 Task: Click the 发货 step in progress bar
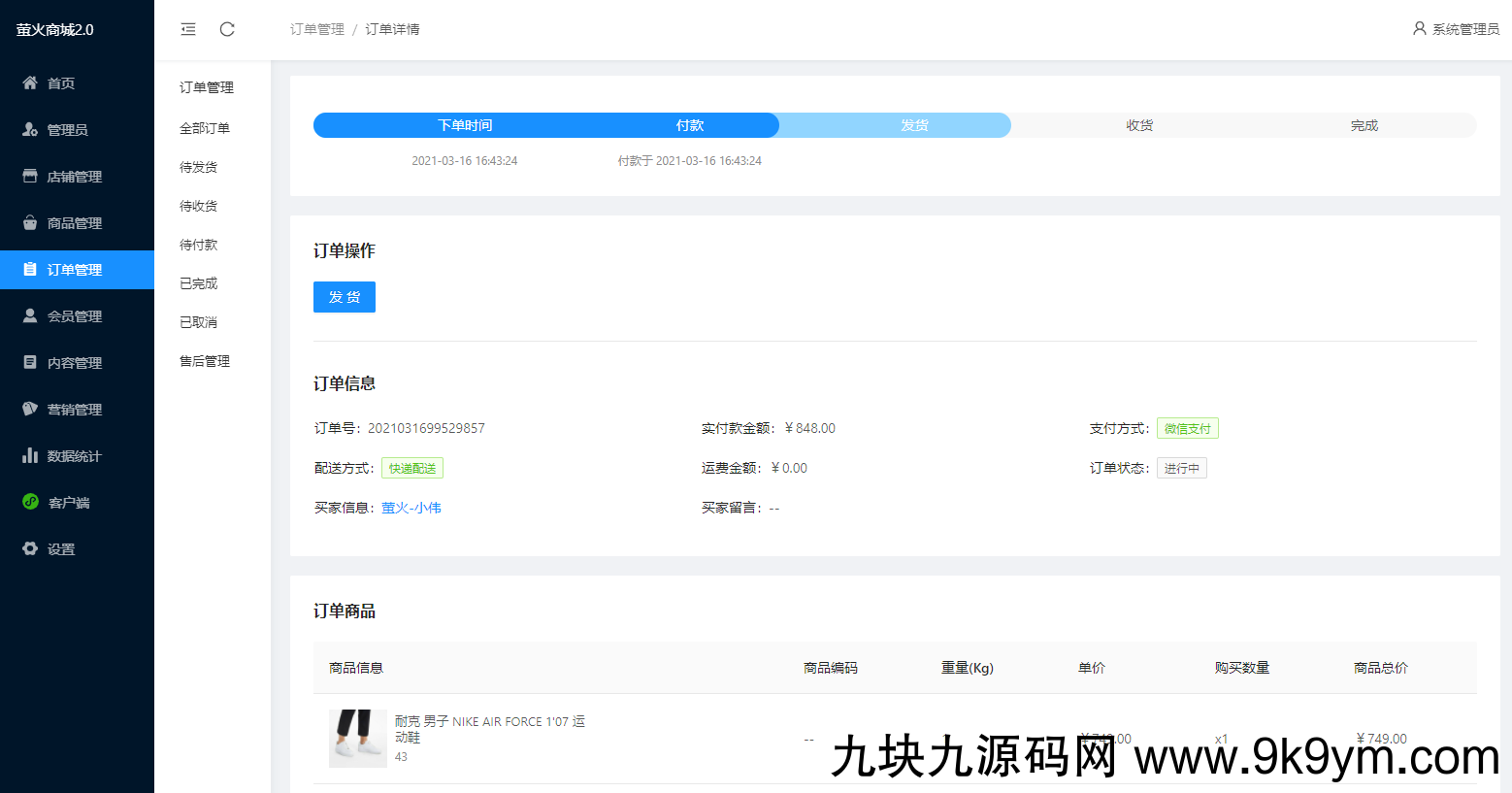coord(914,125)
